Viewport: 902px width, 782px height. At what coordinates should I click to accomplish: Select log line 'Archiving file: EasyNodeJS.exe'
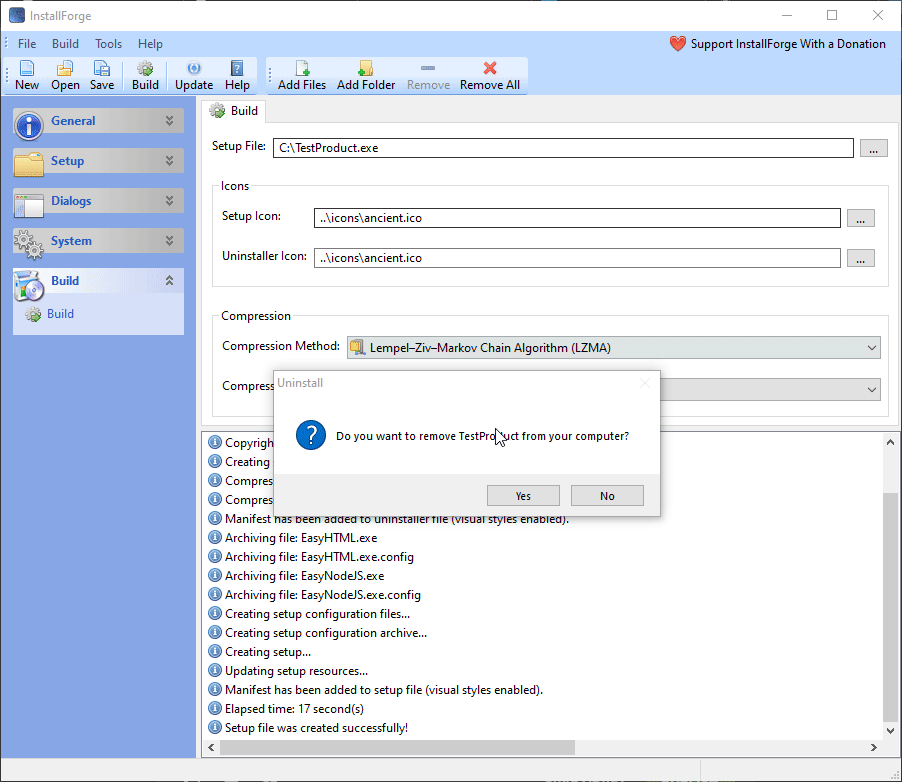[304, 576]
